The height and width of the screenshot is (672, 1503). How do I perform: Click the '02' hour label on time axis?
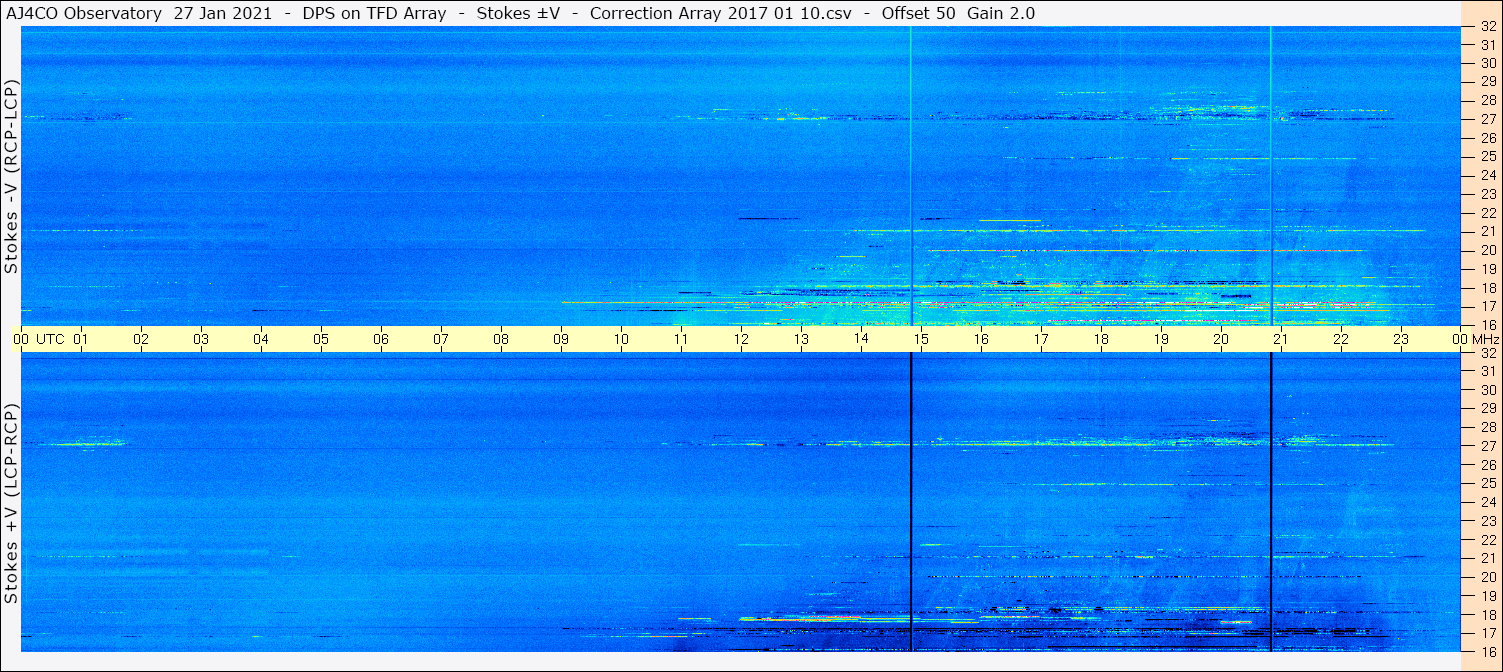pos(141,339)
